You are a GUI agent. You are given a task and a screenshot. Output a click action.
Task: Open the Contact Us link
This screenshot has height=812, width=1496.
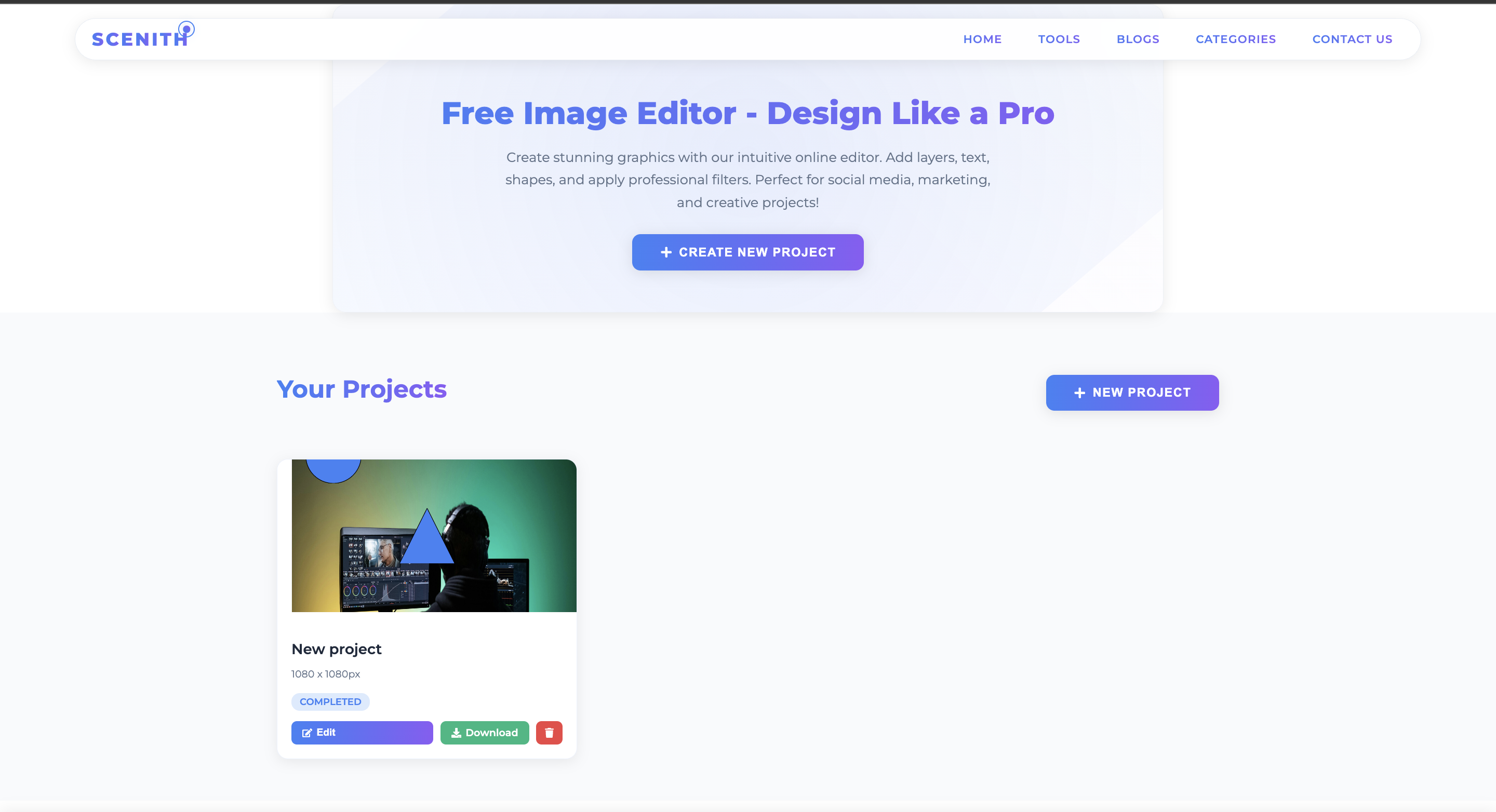click(x=1352, y=39)
